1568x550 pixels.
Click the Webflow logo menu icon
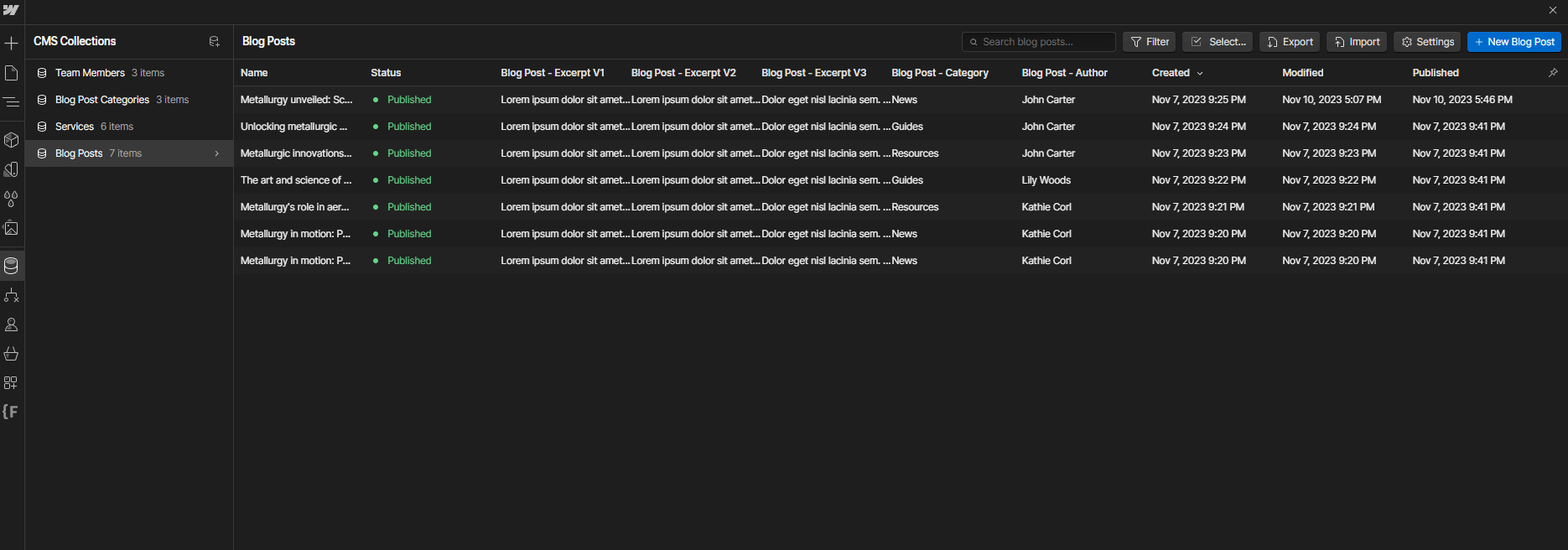click(x=11, y=10)
